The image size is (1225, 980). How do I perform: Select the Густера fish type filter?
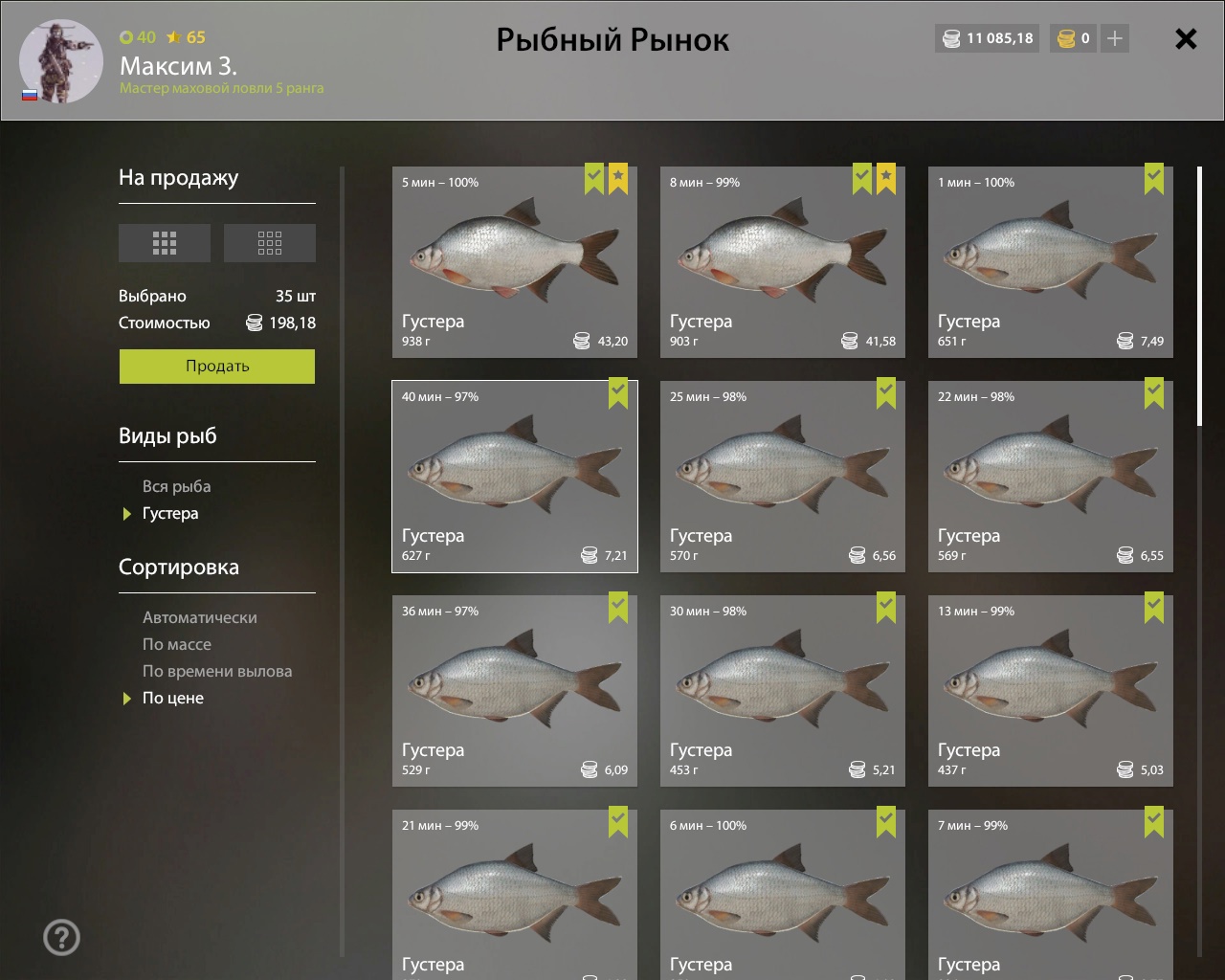(170, 513)
